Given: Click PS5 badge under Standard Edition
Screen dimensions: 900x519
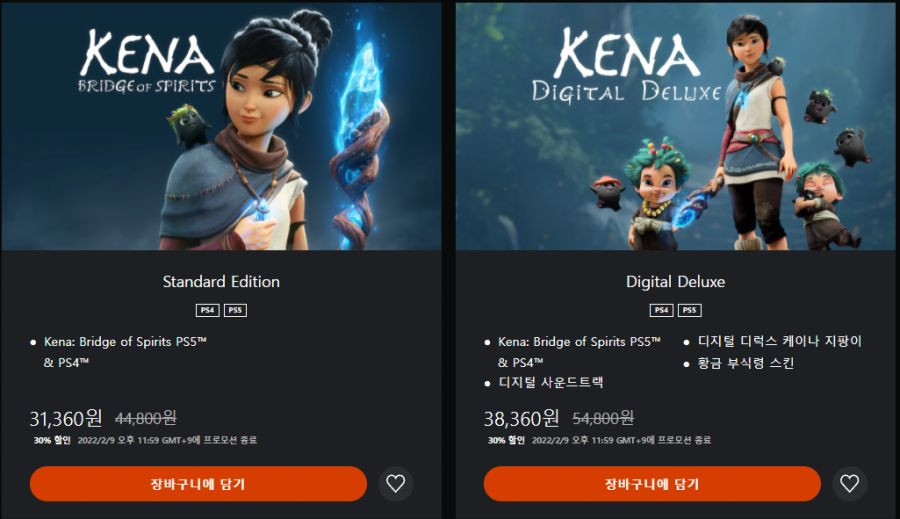Looking at the screenshot, I should 235,310.
